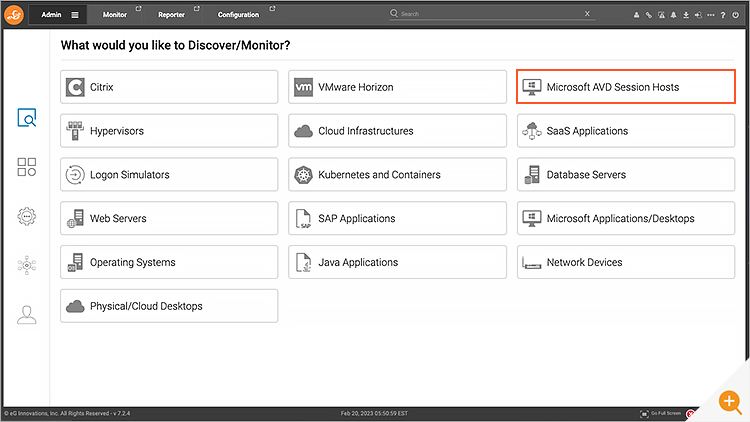The height and width of the screenshot is (422, 750).
Task: Click the download icon in top bar
Action: (x=686, y=15)
